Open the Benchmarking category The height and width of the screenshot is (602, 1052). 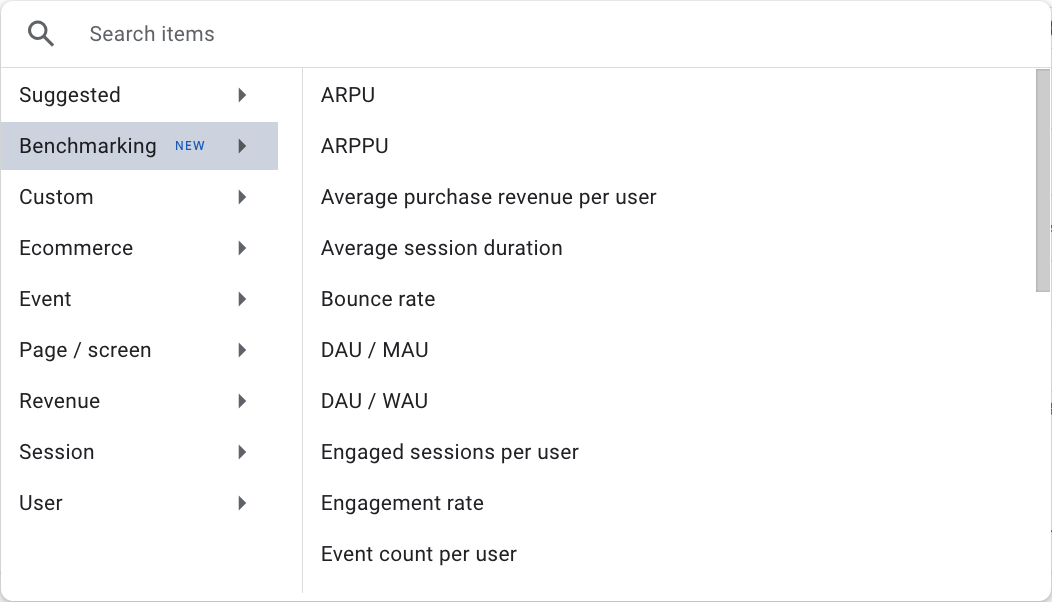tap(88, 146)
